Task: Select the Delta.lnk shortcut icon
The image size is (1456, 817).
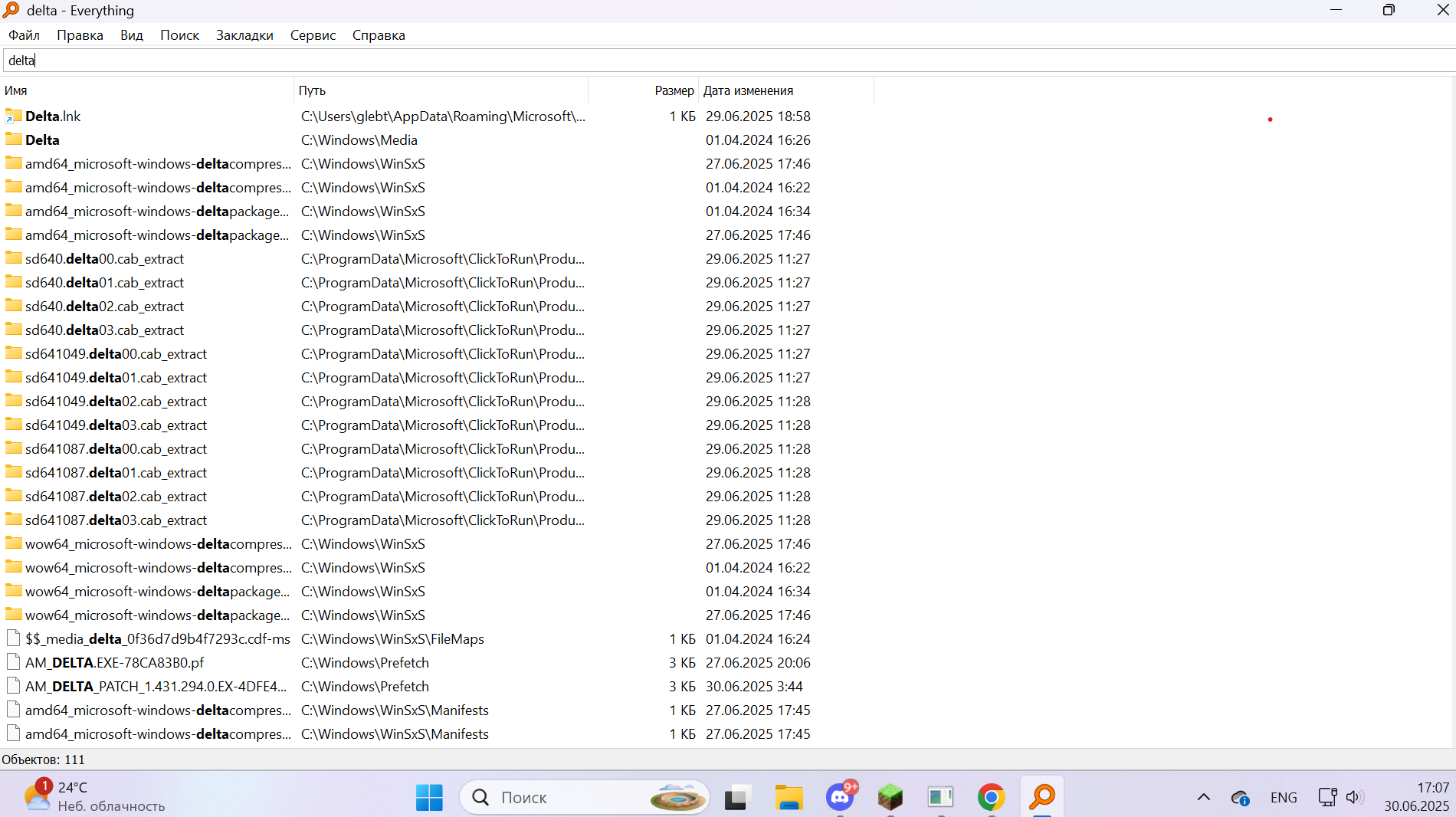Action: tap(13, 116)
